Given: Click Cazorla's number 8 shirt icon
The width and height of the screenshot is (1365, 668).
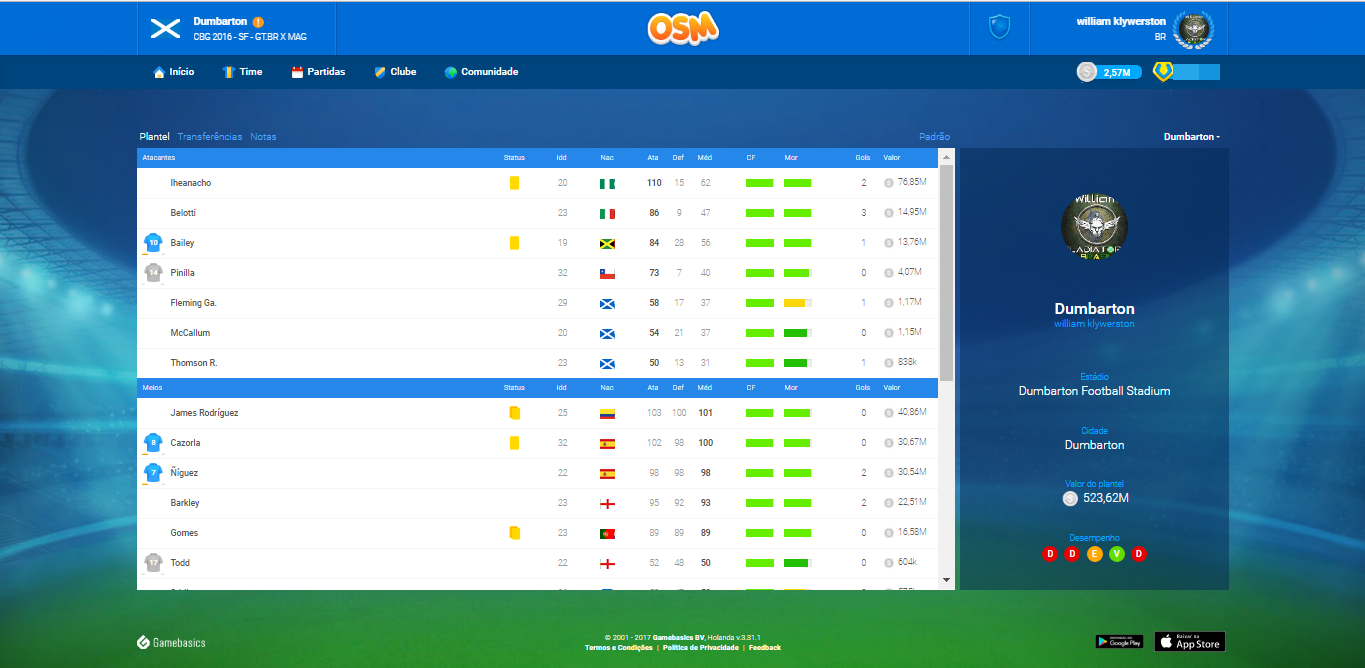Looking at the screenshot, I should [153, 442].
